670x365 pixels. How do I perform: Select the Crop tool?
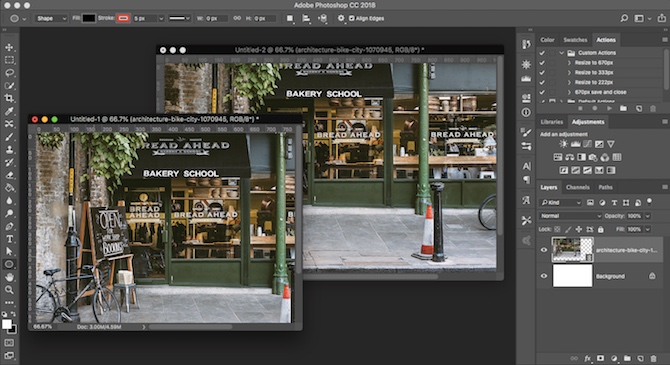(x=9, y=98)
